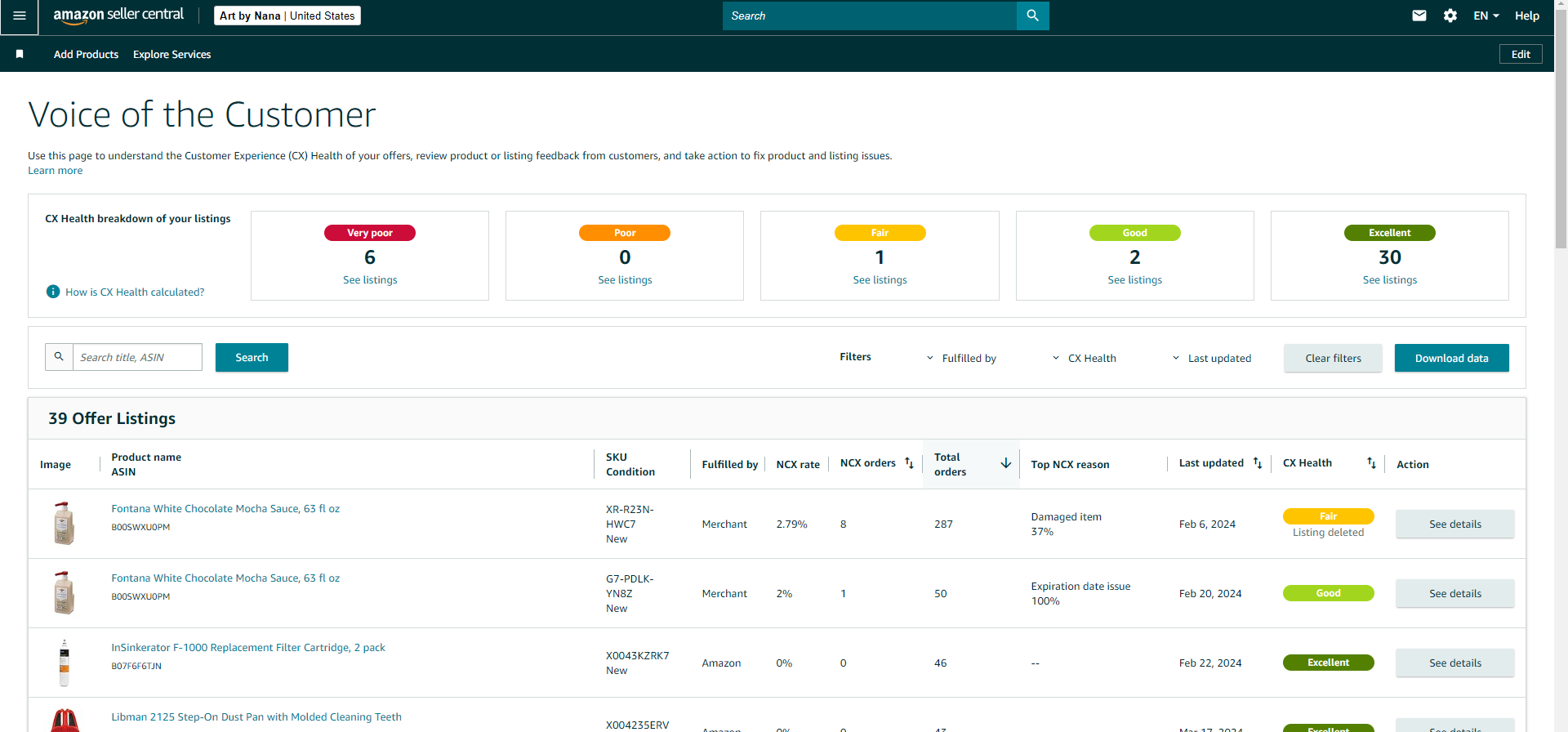This screenshot has height=732, width=1568.
Task: Click Fontana G7-PDLK product thumbnail
Action: [x=64, y=592]
